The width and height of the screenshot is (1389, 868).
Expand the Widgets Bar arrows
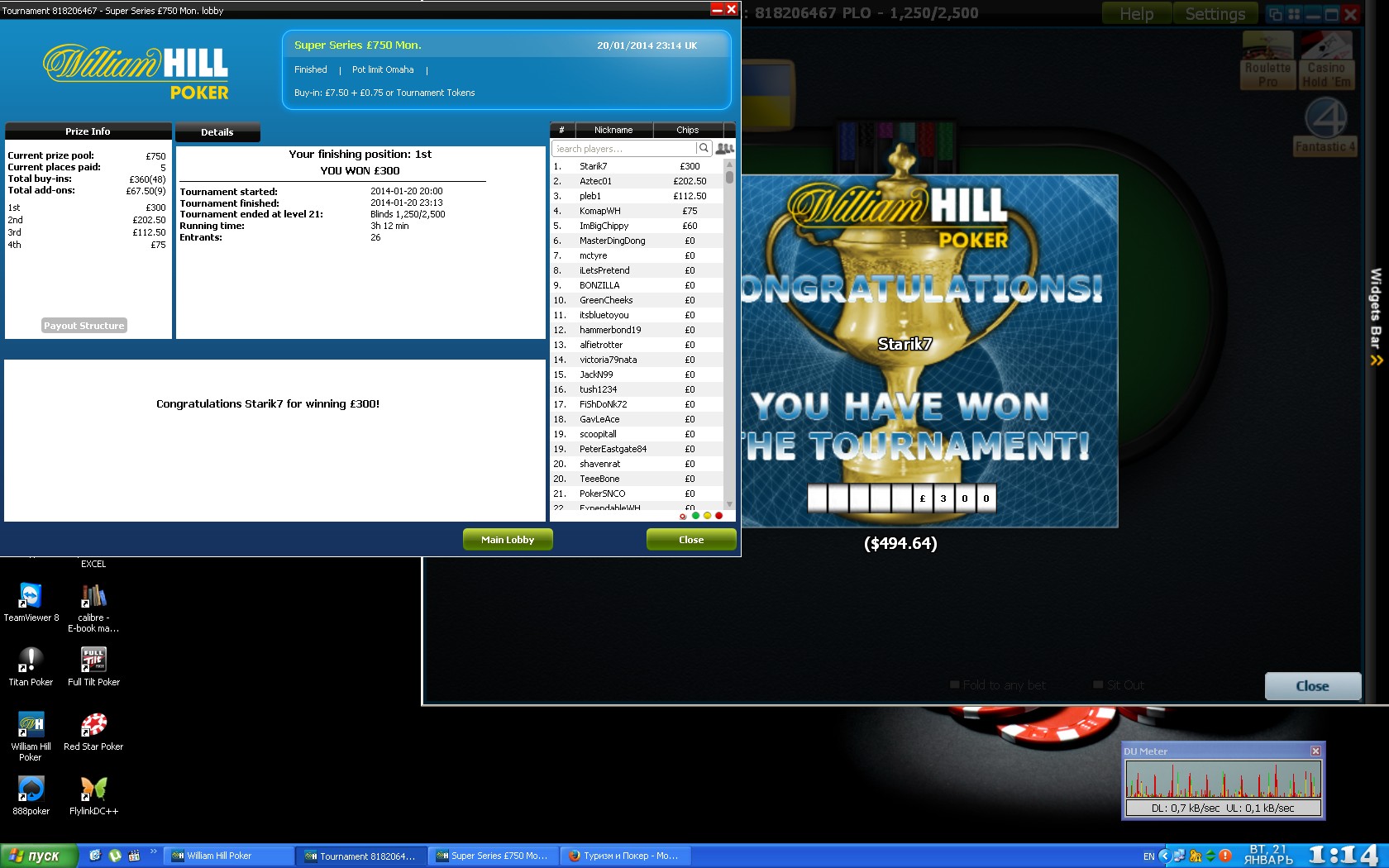pyautogui.click(x=1377, y=360)
